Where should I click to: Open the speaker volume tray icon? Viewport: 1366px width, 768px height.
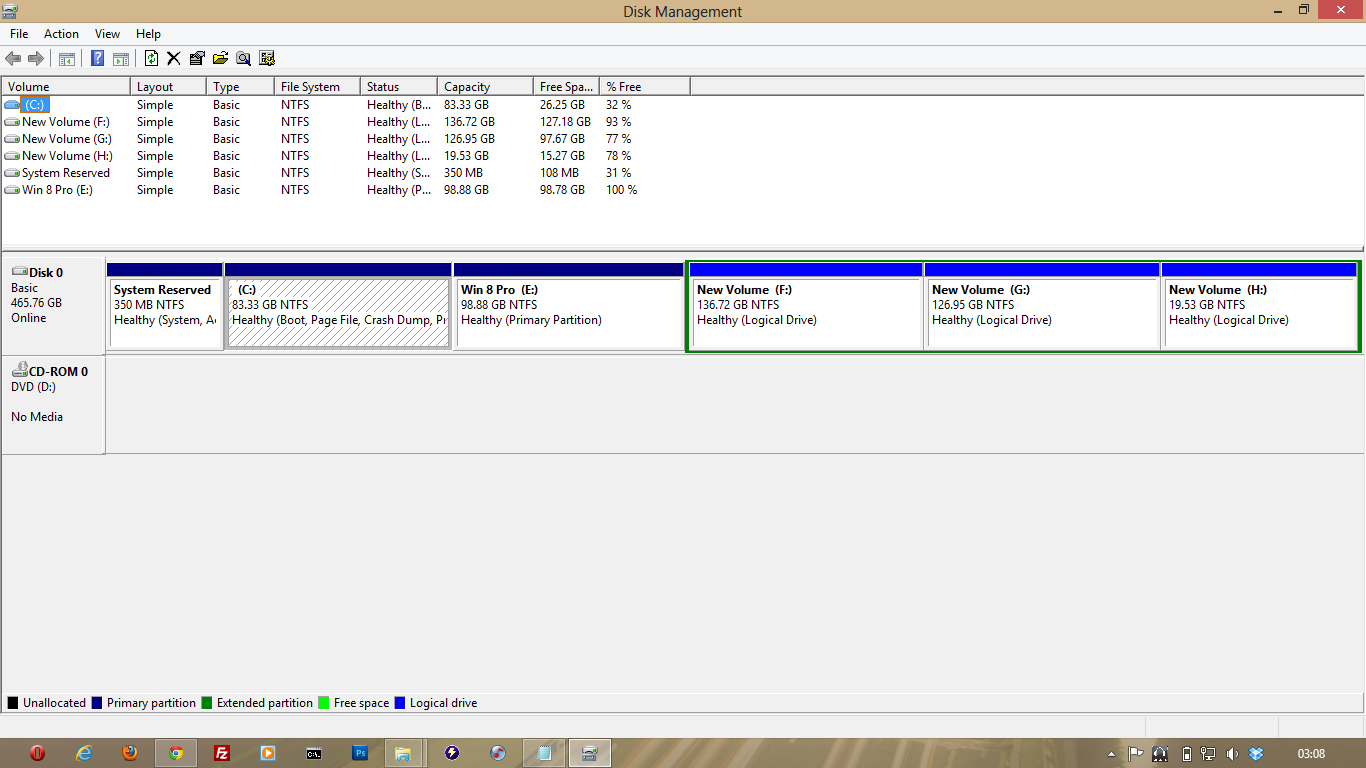[1232, 753]
